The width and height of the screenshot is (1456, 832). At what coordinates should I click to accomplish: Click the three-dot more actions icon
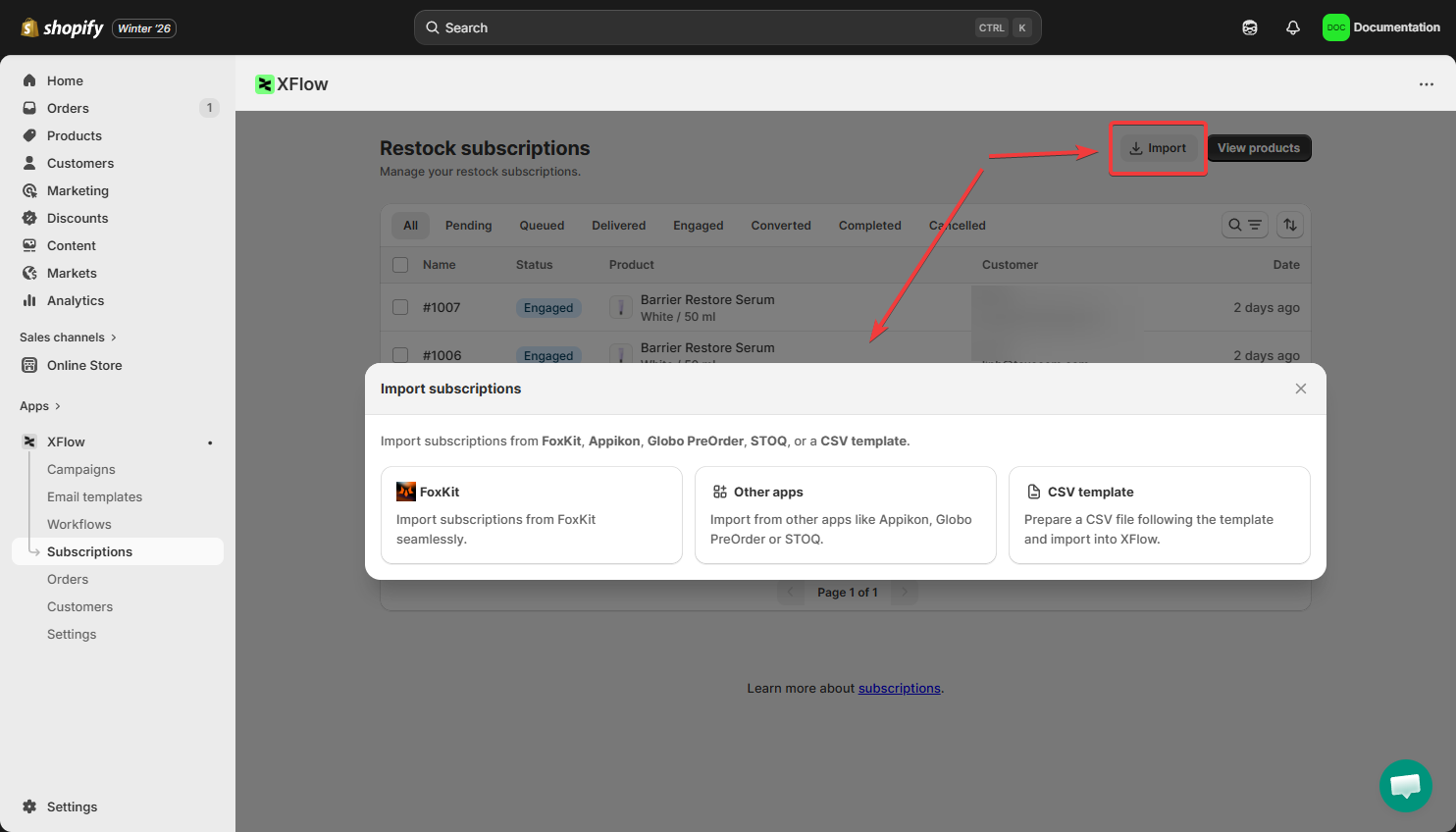1426,84
